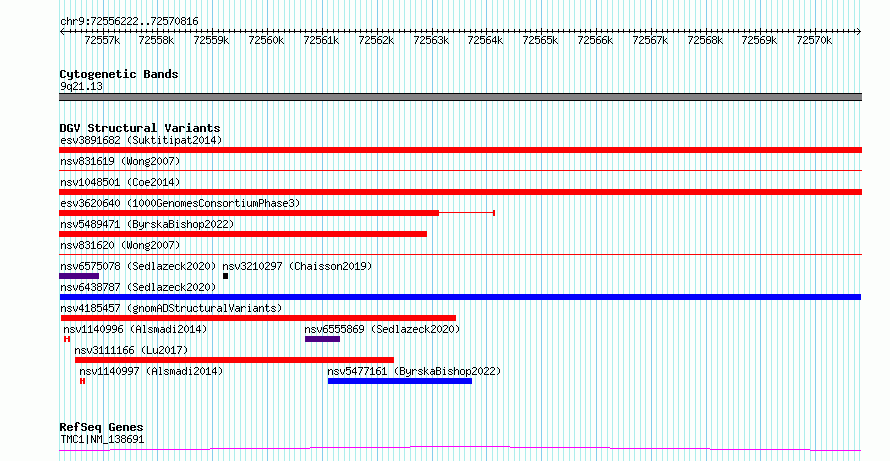Click nsv1140997 (Alsmadi2014) label
Viewport: 890px width, 461px height.
click(152, 371)
